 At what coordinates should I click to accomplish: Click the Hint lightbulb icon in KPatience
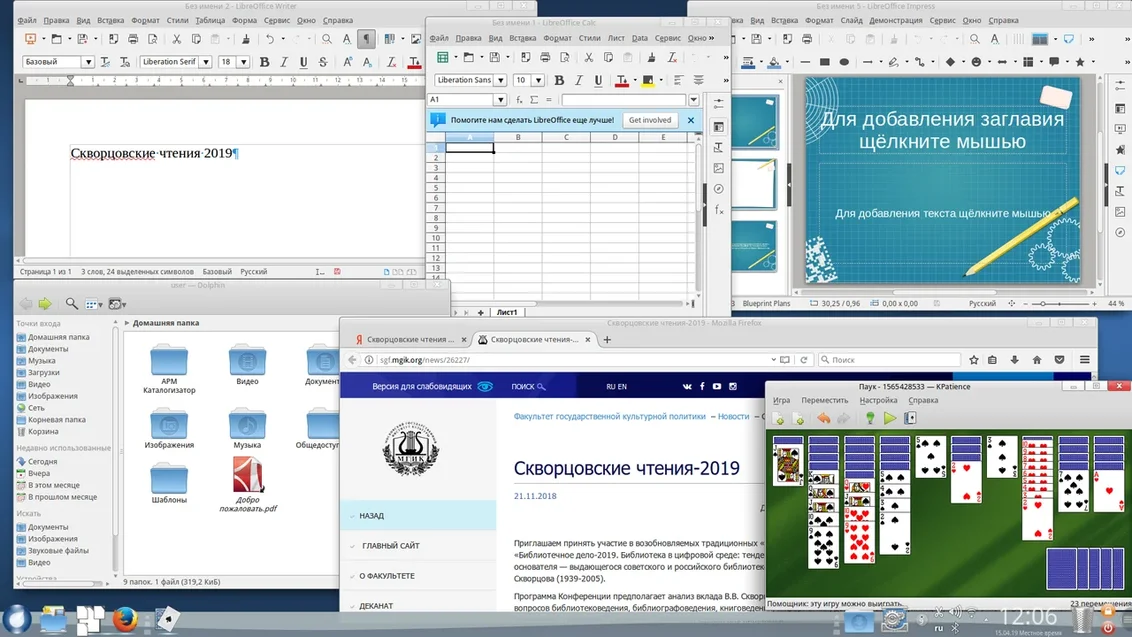870,418
